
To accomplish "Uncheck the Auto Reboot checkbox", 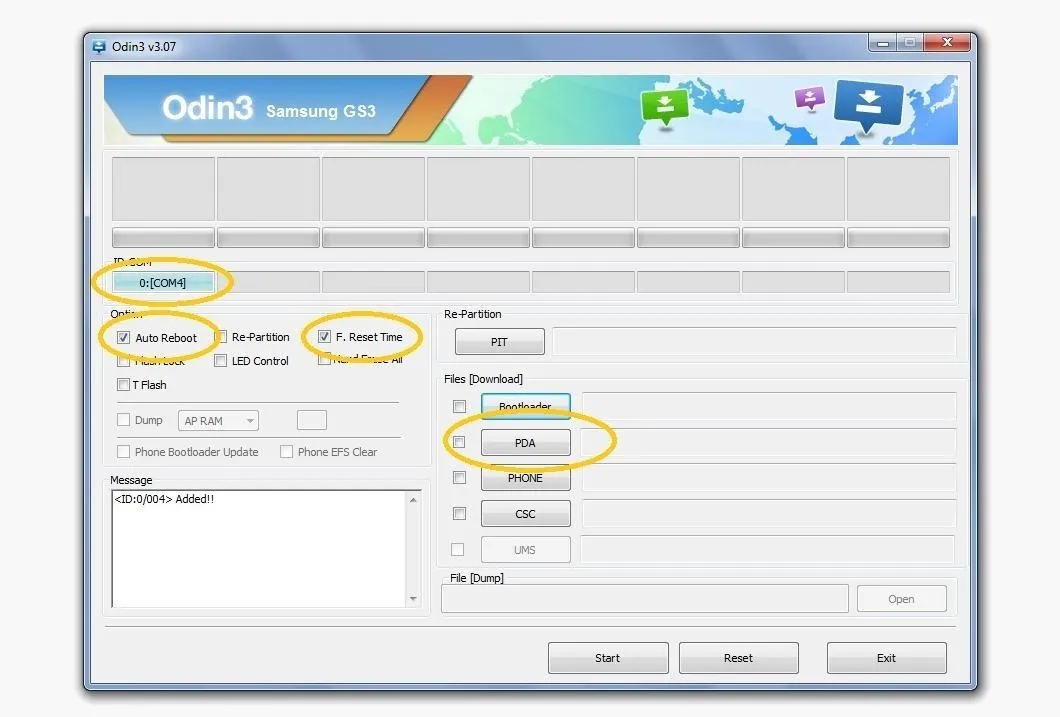I will (x=123, y=337).
